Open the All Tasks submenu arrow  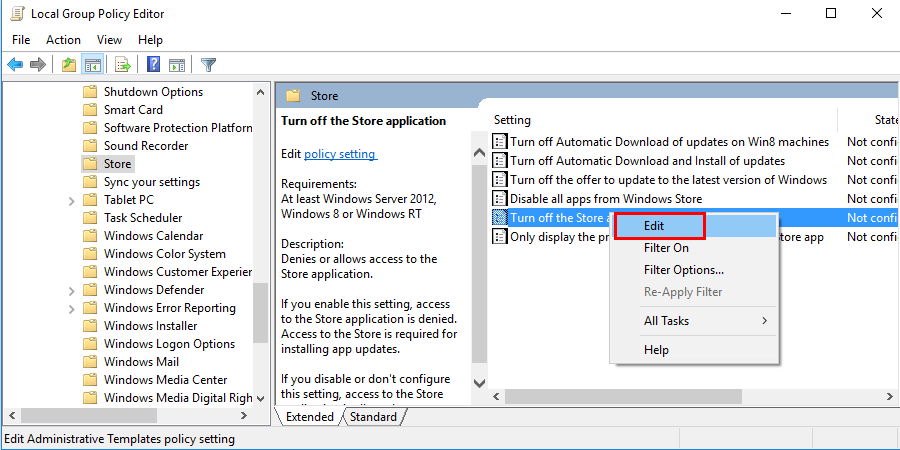pos(765,321)
